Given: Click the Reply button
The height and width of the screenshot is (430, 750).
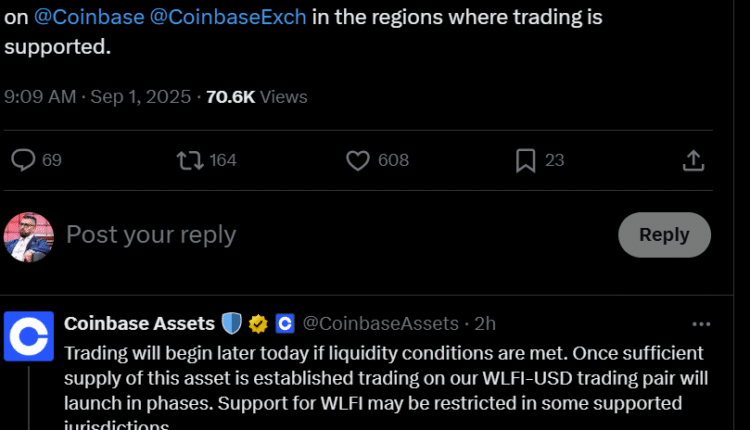Looking at the screenshot, I should tap(664, 235).
